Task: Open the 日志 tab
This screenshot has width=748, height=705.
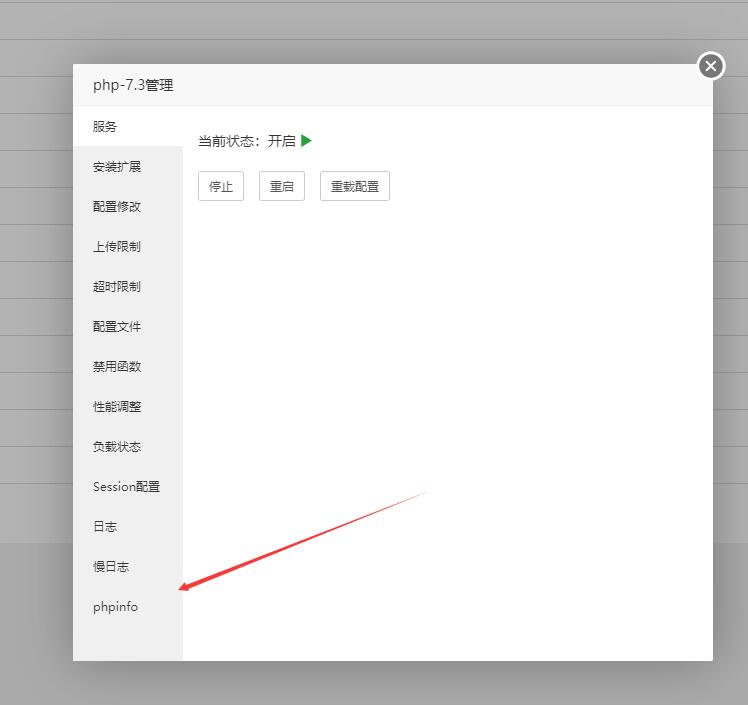Action: point(128,527)
